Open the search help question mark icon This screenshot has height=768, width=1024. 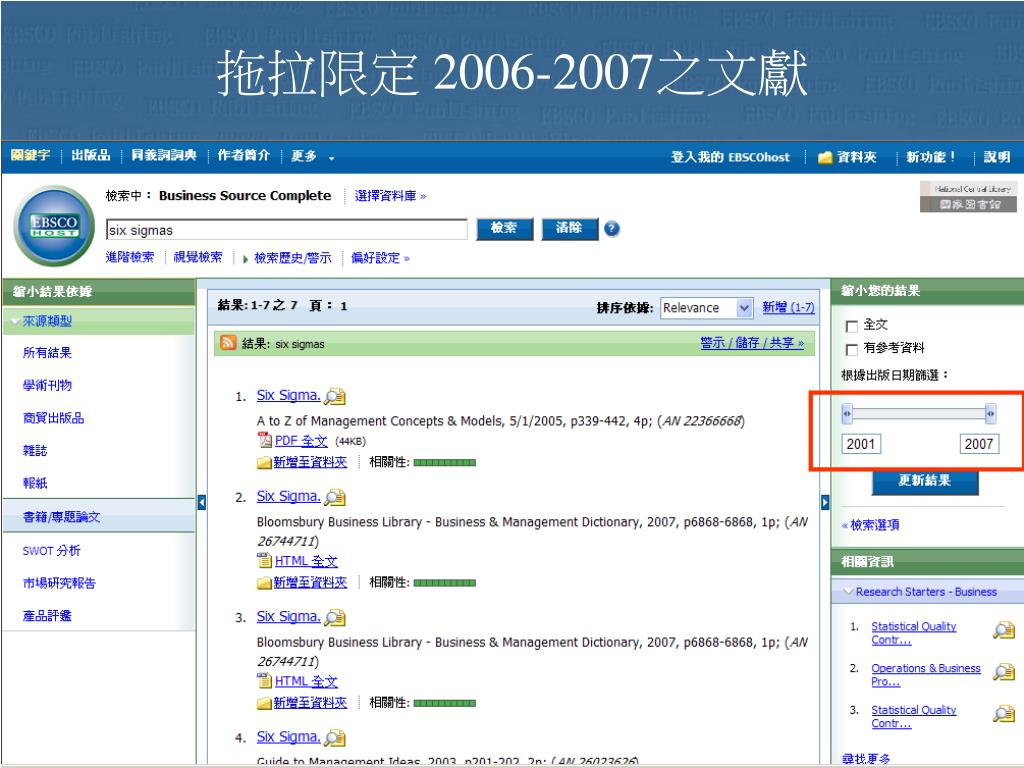click(612, 229)
